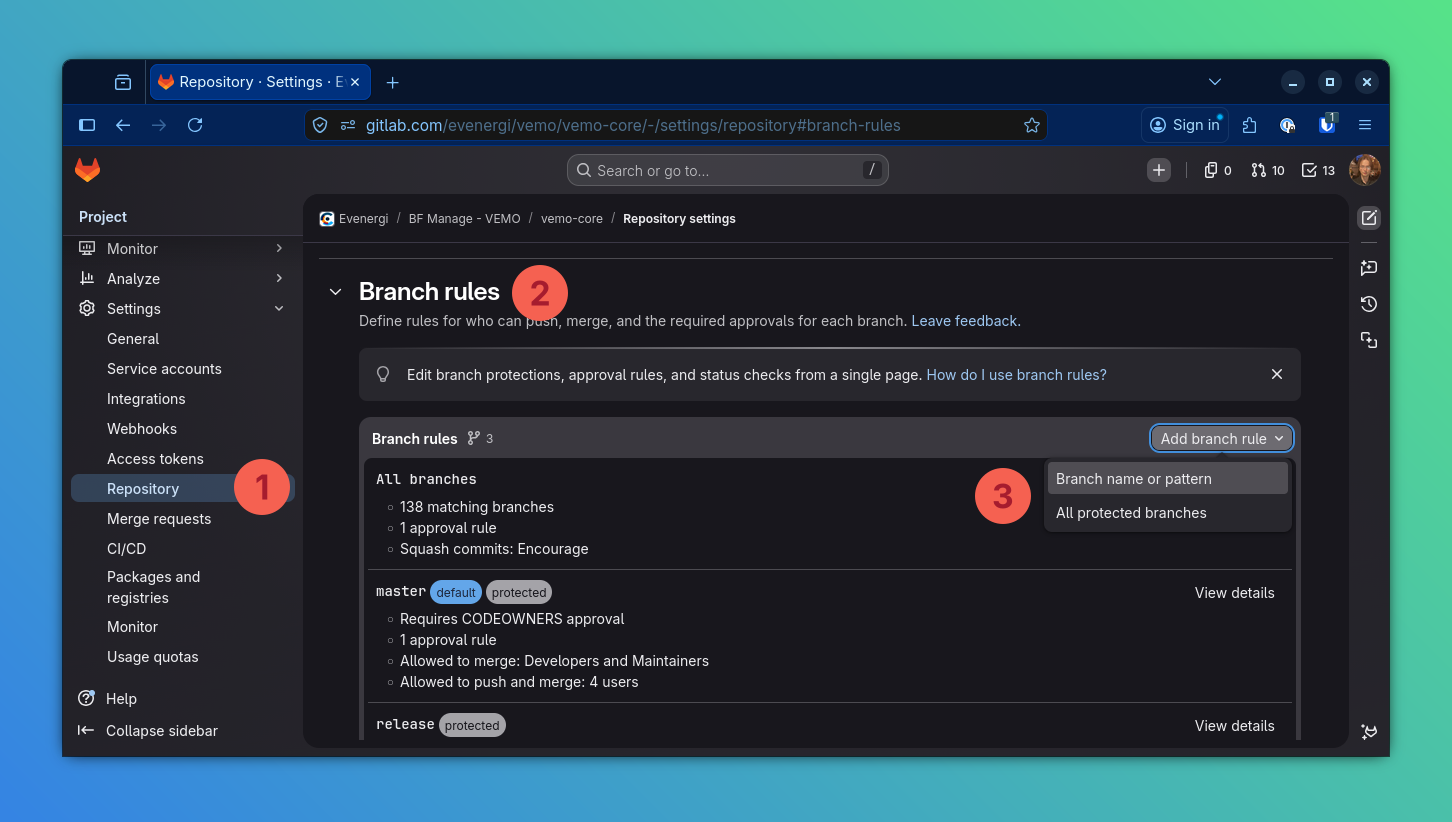
Task: Dismiss the branch rules tip banner
Action: (x=1276, y=374)
